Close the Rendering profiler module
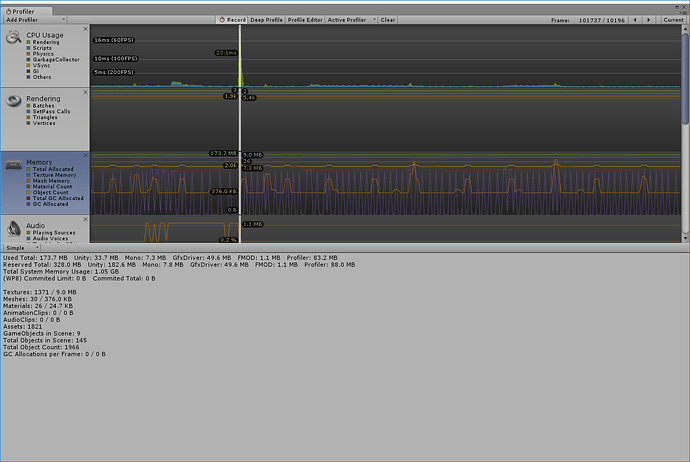 click(x=85, y=92)
